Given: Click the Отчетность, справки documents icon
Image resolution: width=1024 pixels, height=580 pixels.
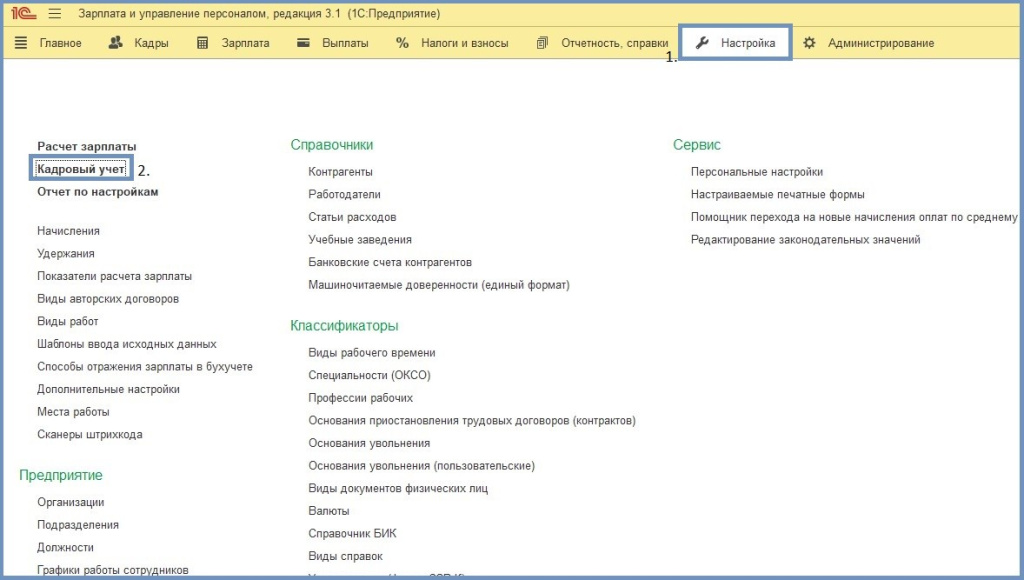Looking at the screenshot, I should [x=542, y=43].
